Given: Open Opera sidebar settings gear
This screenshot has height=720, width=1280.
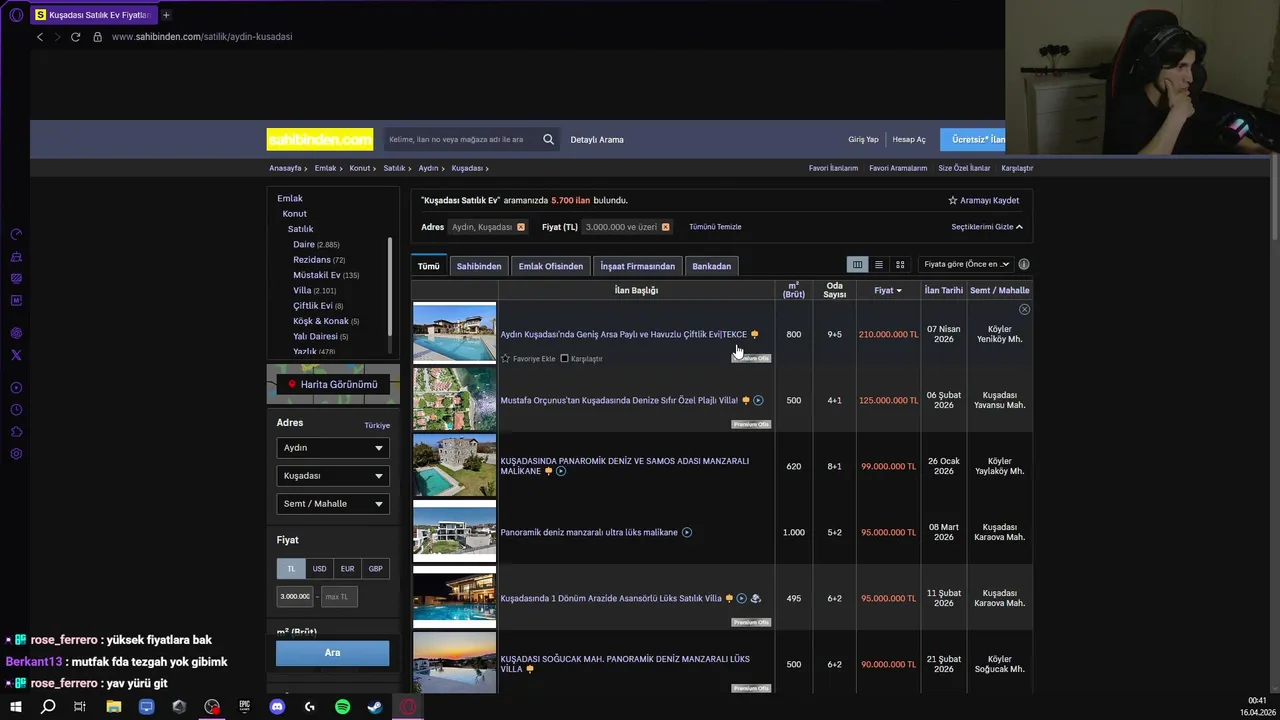Looking at the screenshot, I should pos(16,454).
